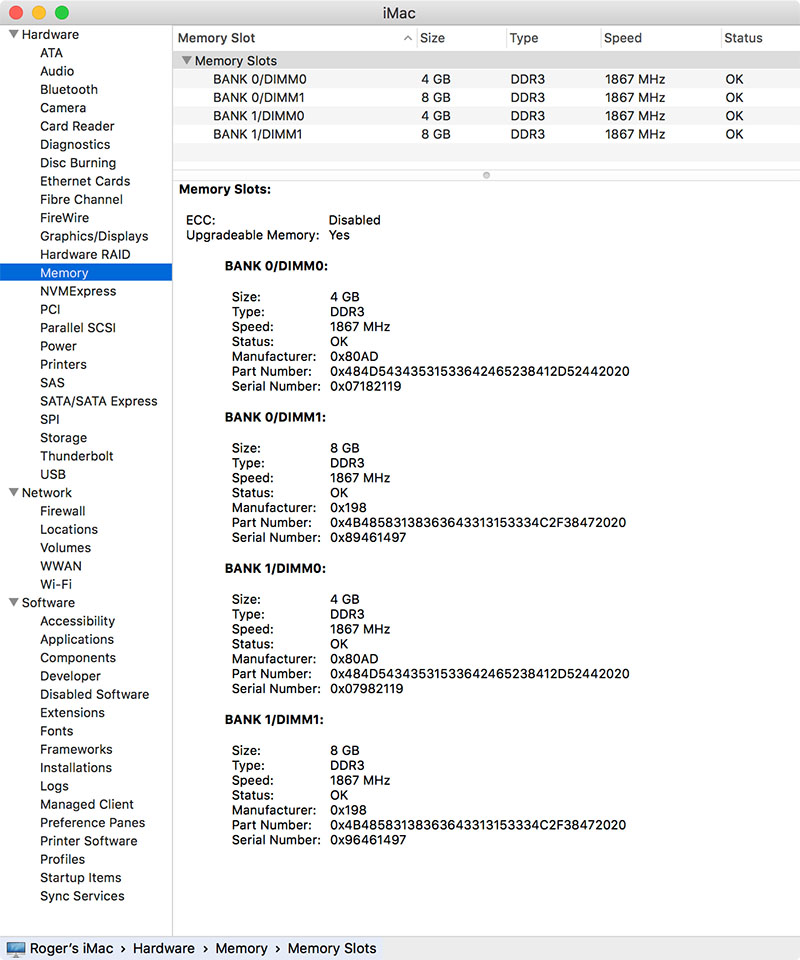Screen dimensions: 800x960
Task: Select PCI in the sidebar
Action: [50, 310]
